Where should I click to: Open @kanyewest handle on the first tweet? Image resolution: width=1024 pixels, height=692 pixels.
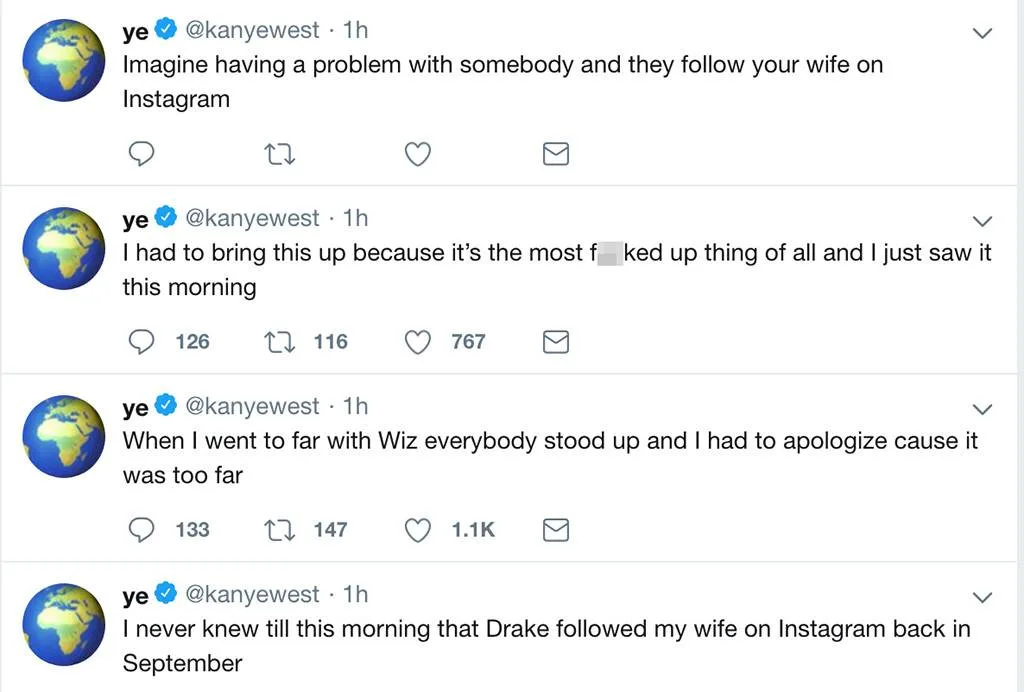point(253,31)
